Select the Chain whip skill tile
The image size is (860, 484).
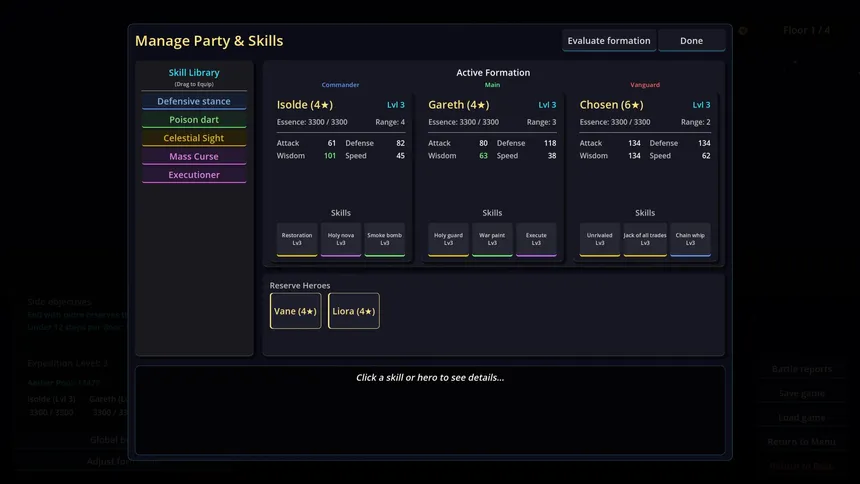pos(690,239)
